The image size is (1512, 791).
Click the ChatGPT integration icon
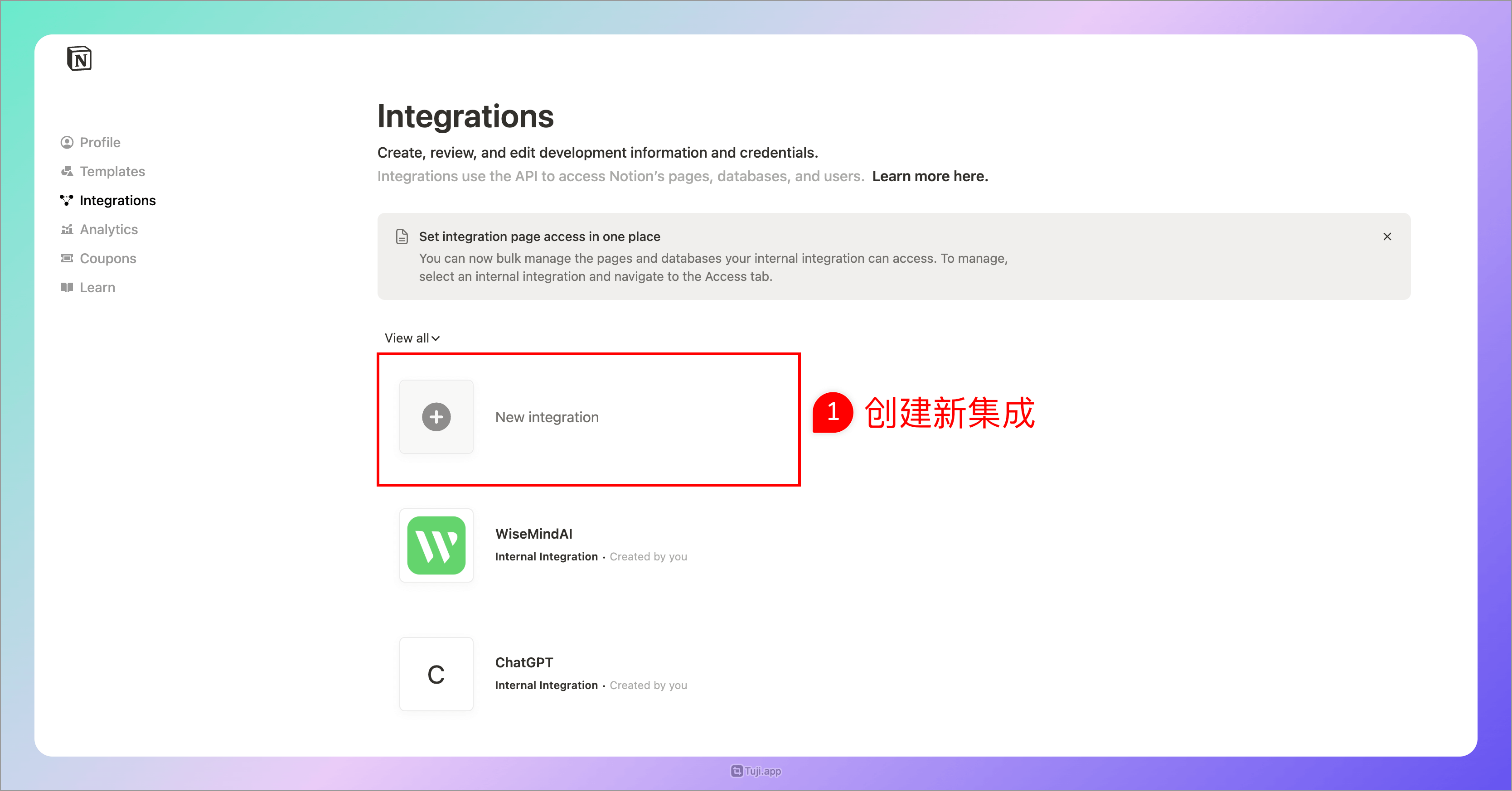tap(436, 674)
